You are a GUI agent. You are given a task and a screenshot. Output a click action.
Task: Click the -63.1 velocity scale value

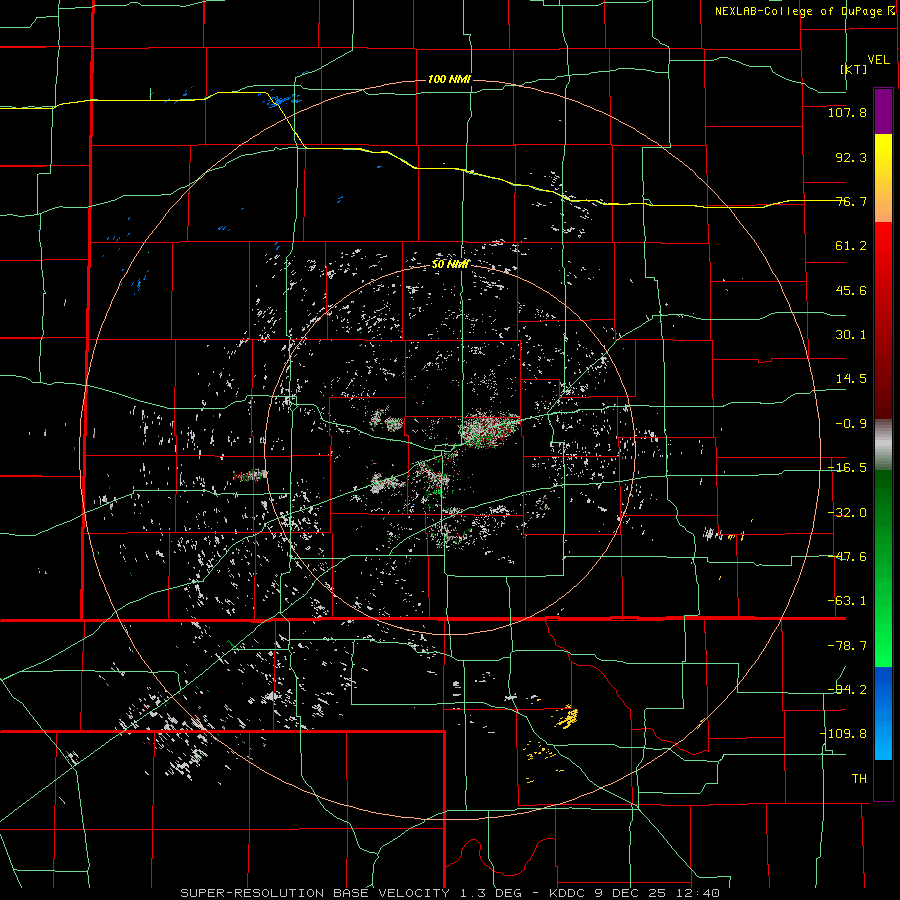pos(847,601)
